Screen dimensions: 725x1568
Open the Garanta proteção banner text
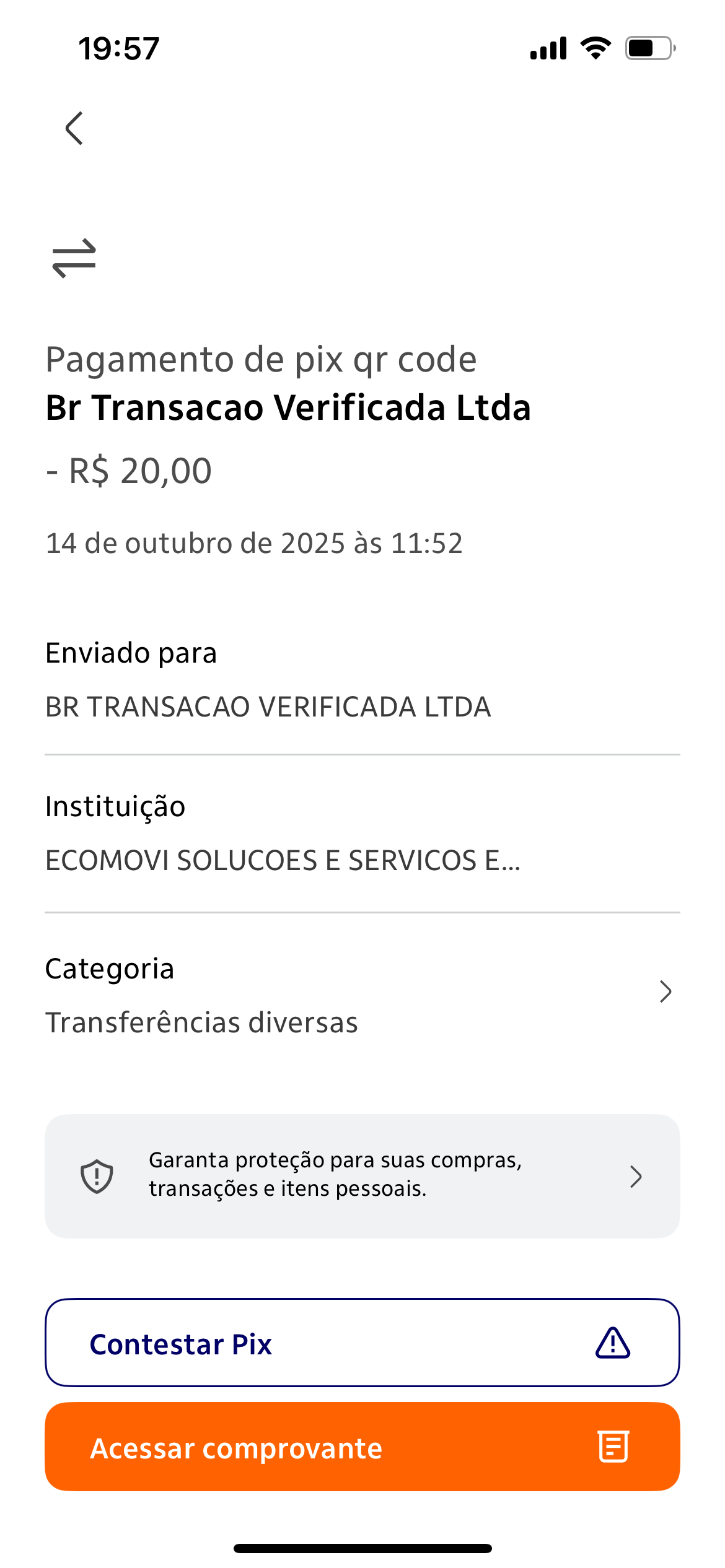point(335,1174)
